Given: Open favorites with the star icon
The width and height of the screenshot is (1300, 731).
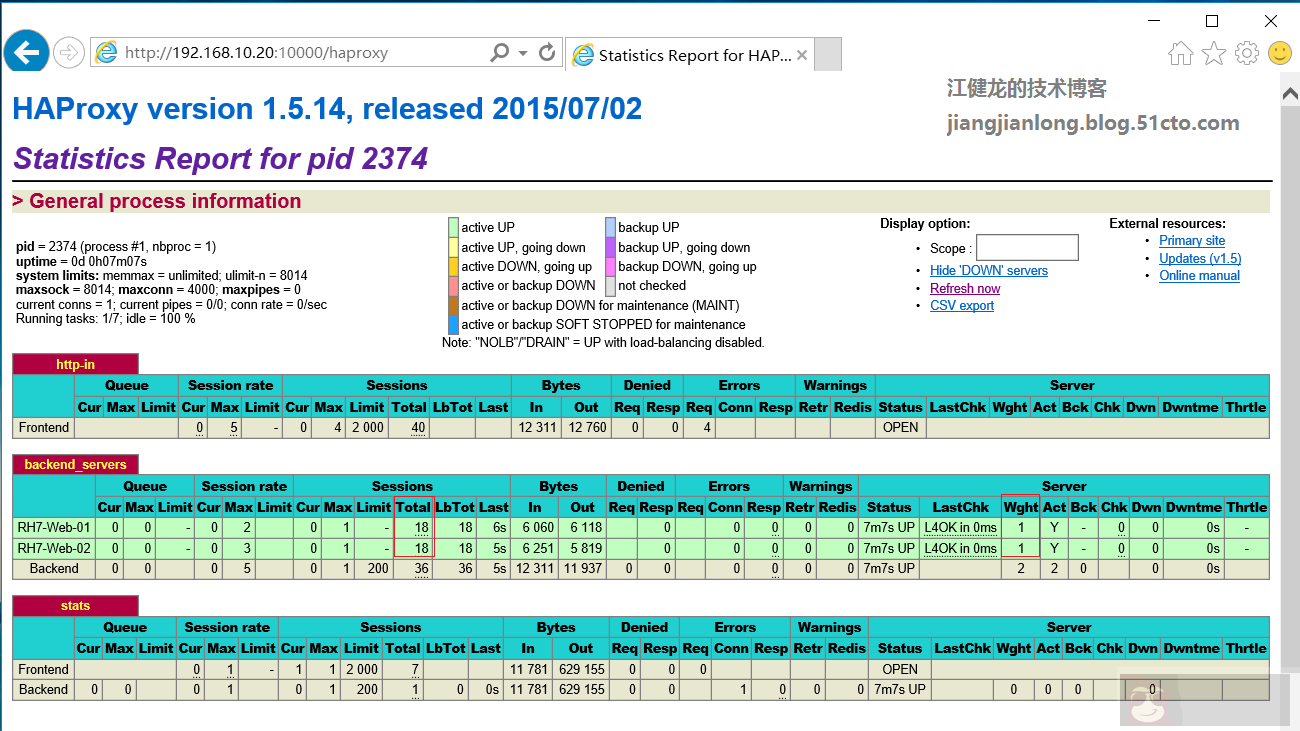Looking at the screenshot, I should [1213, 54].
